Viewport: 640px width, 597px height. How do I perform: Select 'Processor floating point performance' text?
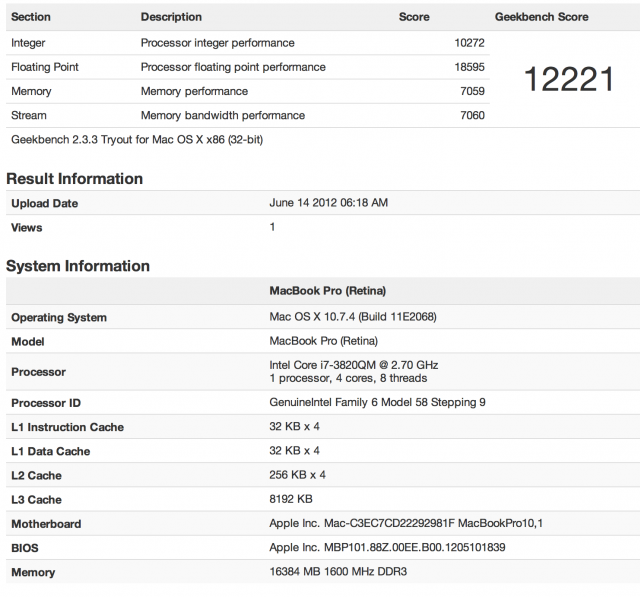tap(233, 67)
